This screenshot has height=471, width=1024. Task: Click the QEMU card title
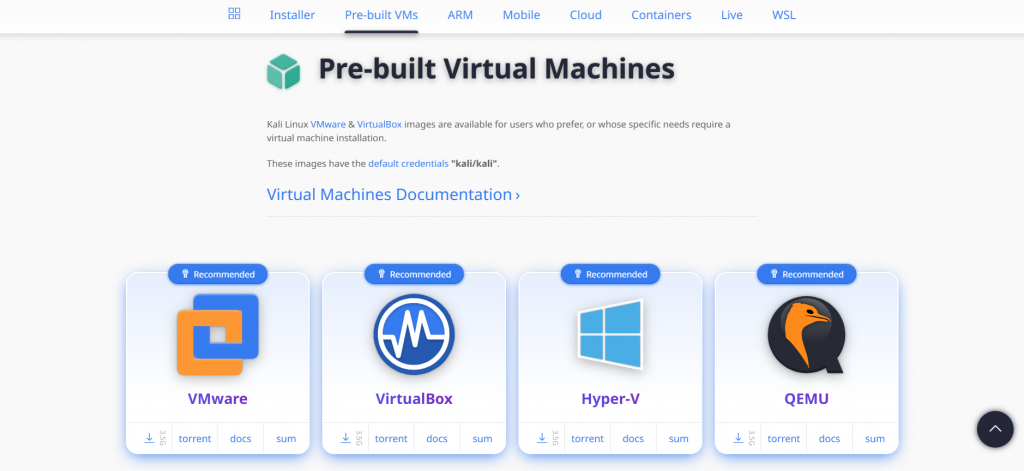click(x=807, y=398)
